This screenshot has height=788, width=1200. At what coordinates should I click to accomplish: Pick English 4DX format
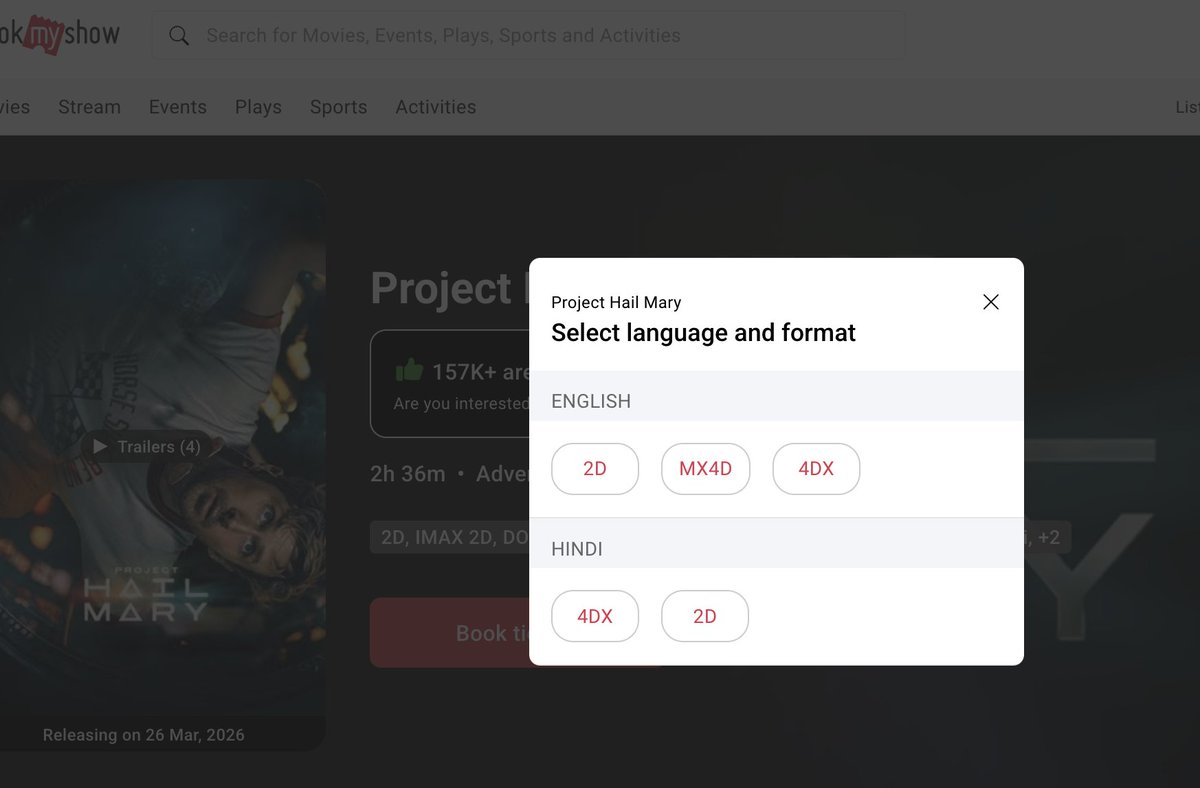(816, 469)
